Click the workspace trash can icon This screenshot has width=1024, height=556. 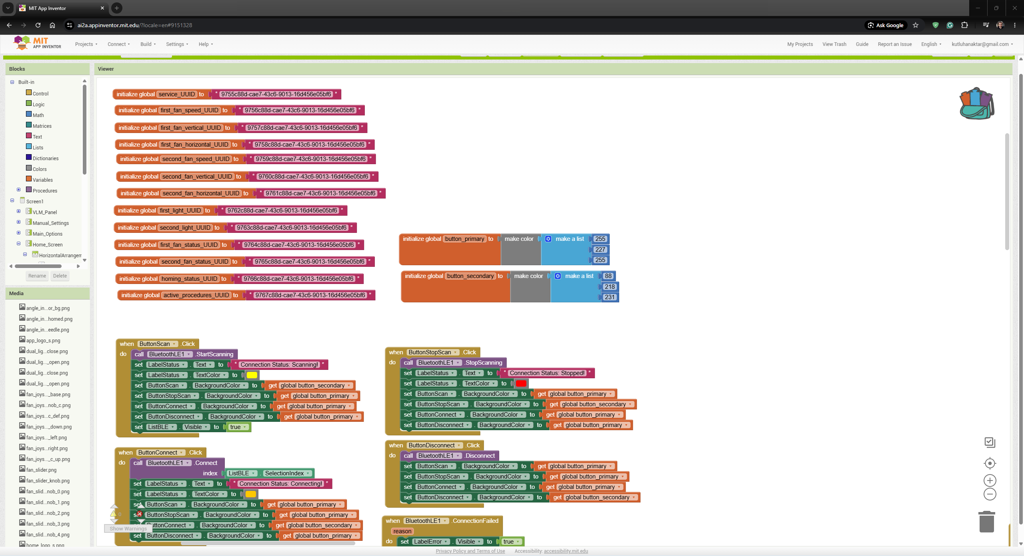coord(986,521)
